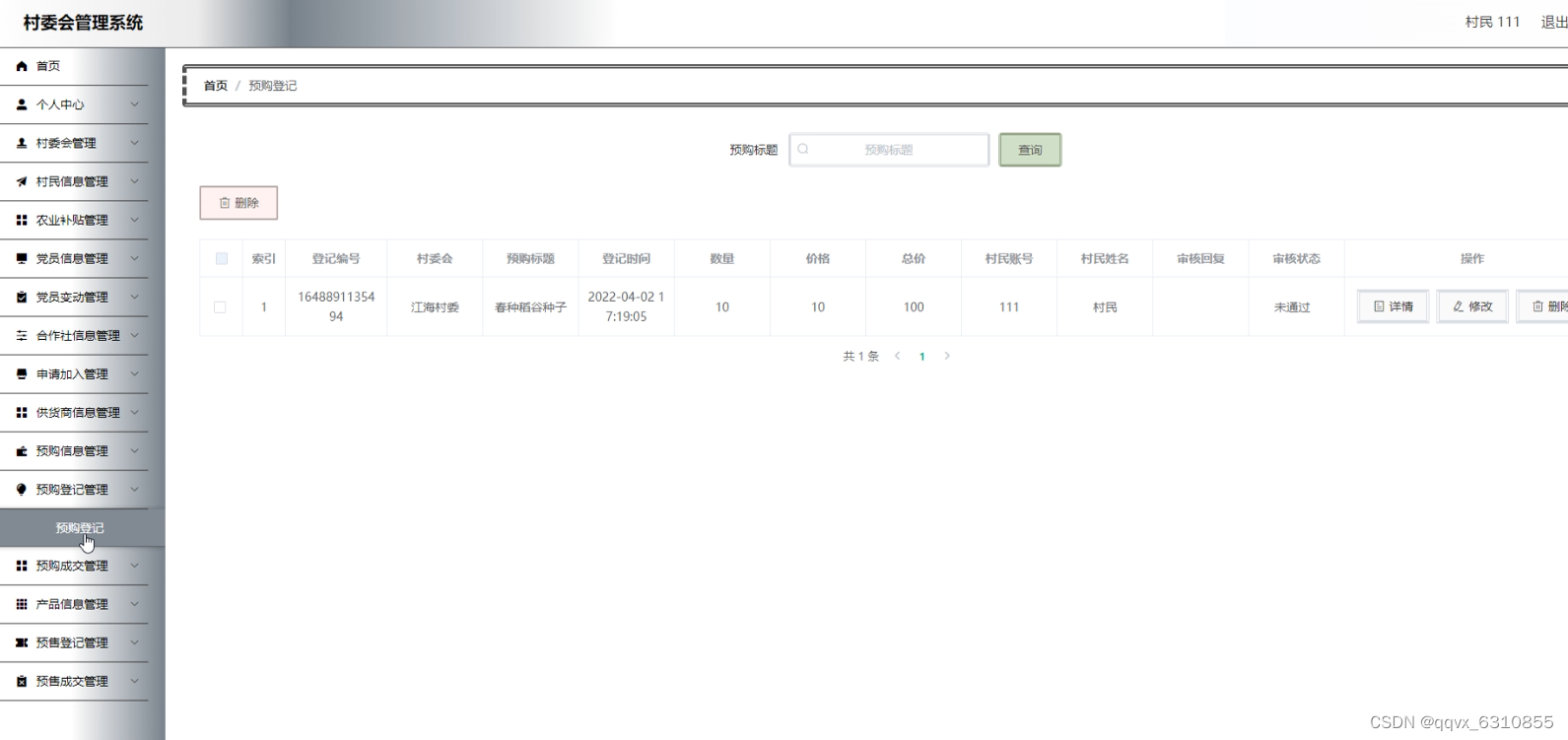This screenshot has height=740, width=1568.
Task: Click the 共 1 条 total count text
Action: pyautogui.click(x=860, y=357)
